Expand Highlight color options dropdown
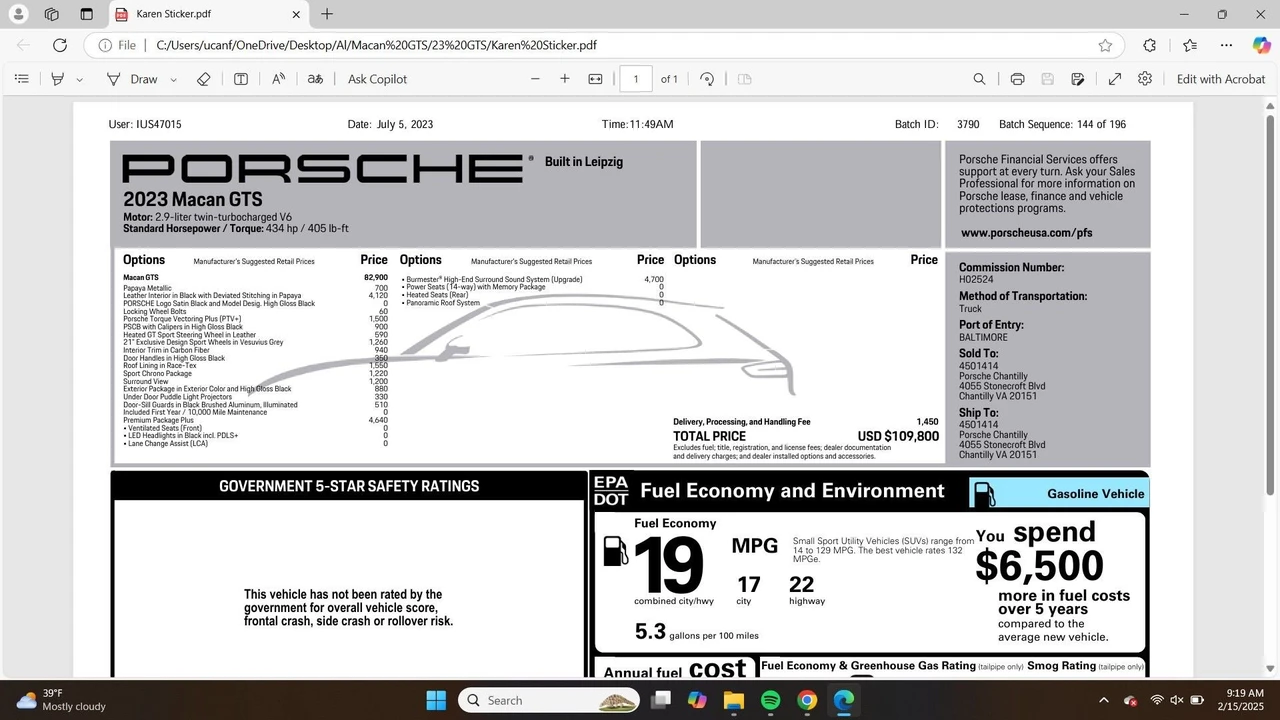1280x720 pixels. pos(80,79)
